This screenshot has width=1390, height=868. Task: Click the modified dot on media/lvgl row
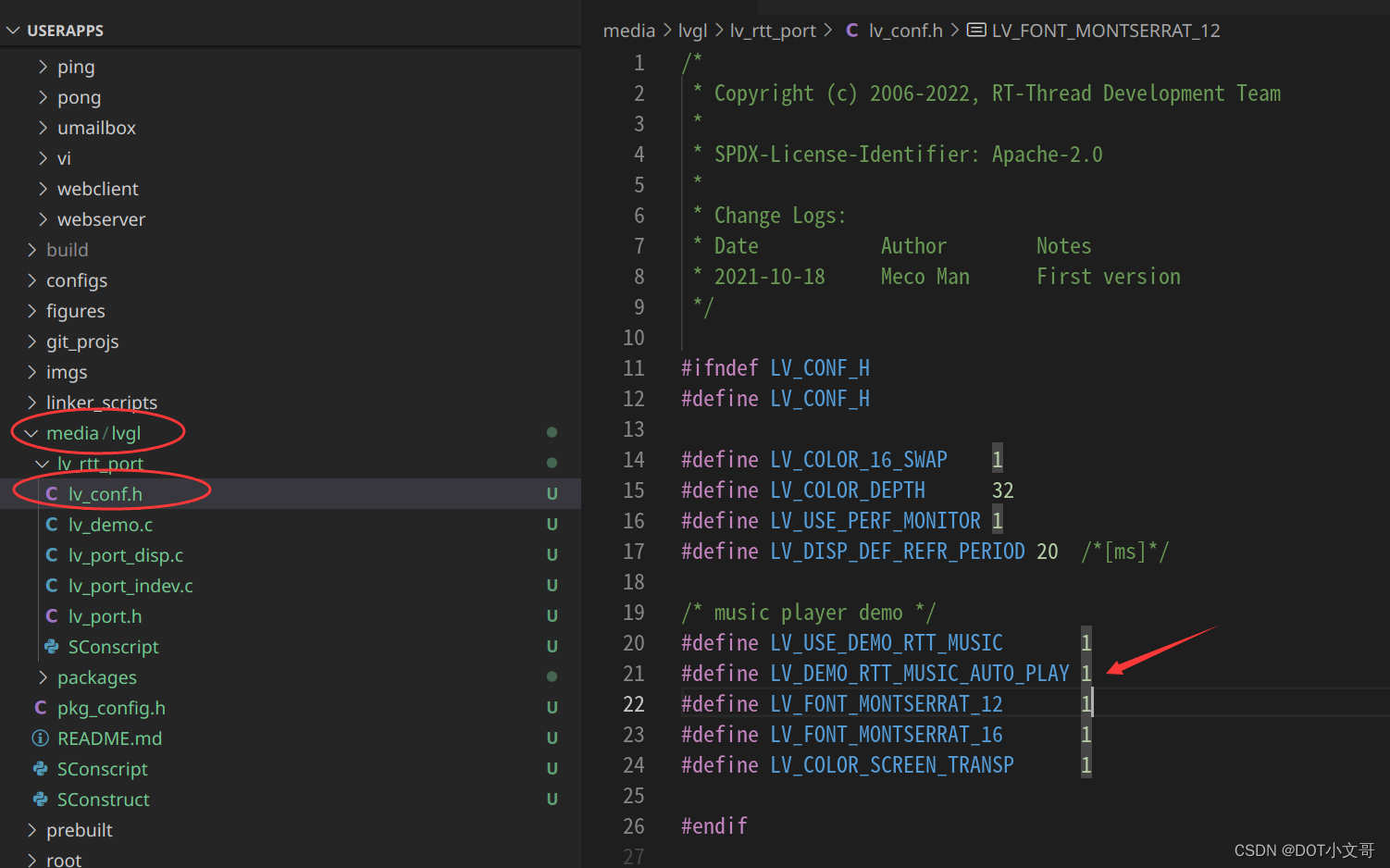[x=552, y=432]
